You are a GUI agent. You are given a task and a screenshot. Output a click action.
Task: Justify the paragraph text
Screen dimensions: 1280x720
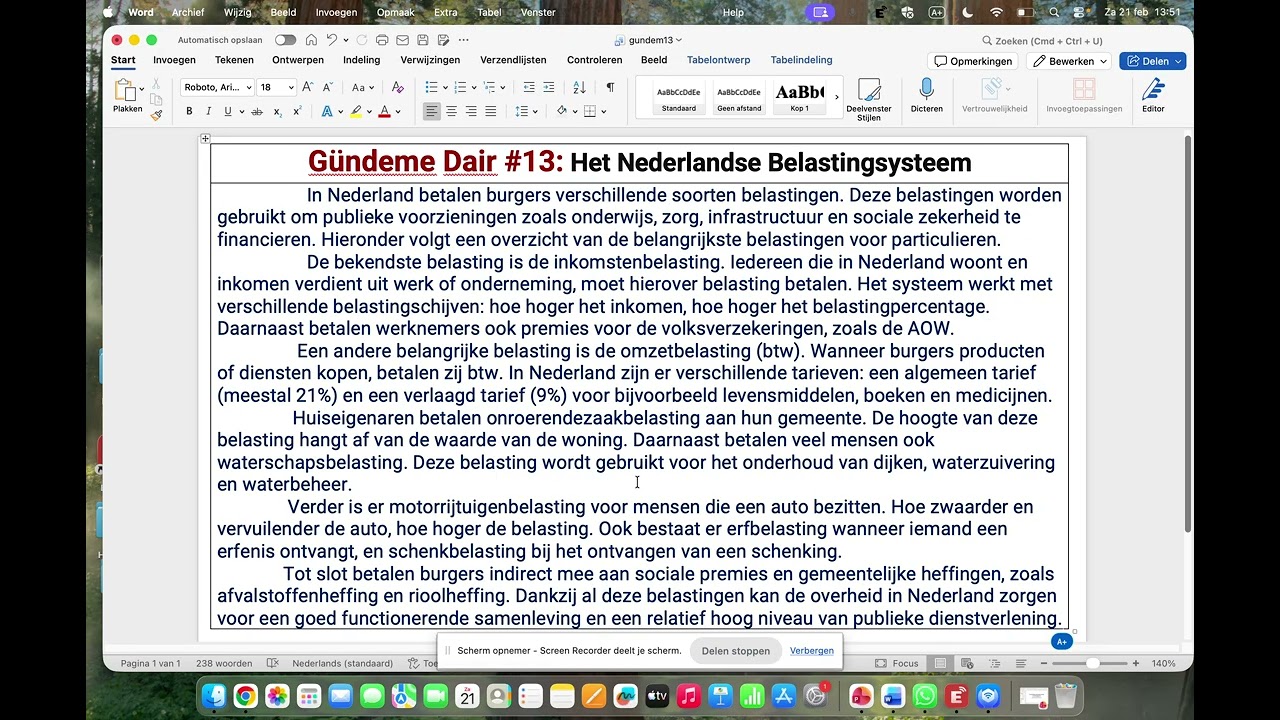pyautogui.click(x=491, y=111)
